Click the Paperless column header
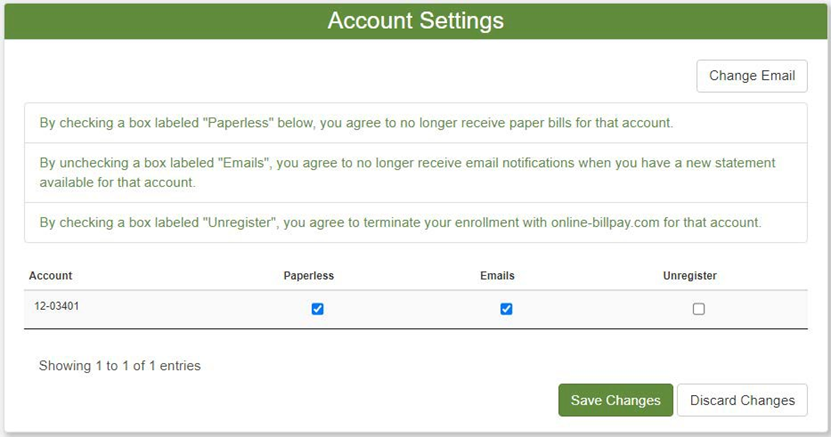The image size is (831, 437). (x=309, y=276)
